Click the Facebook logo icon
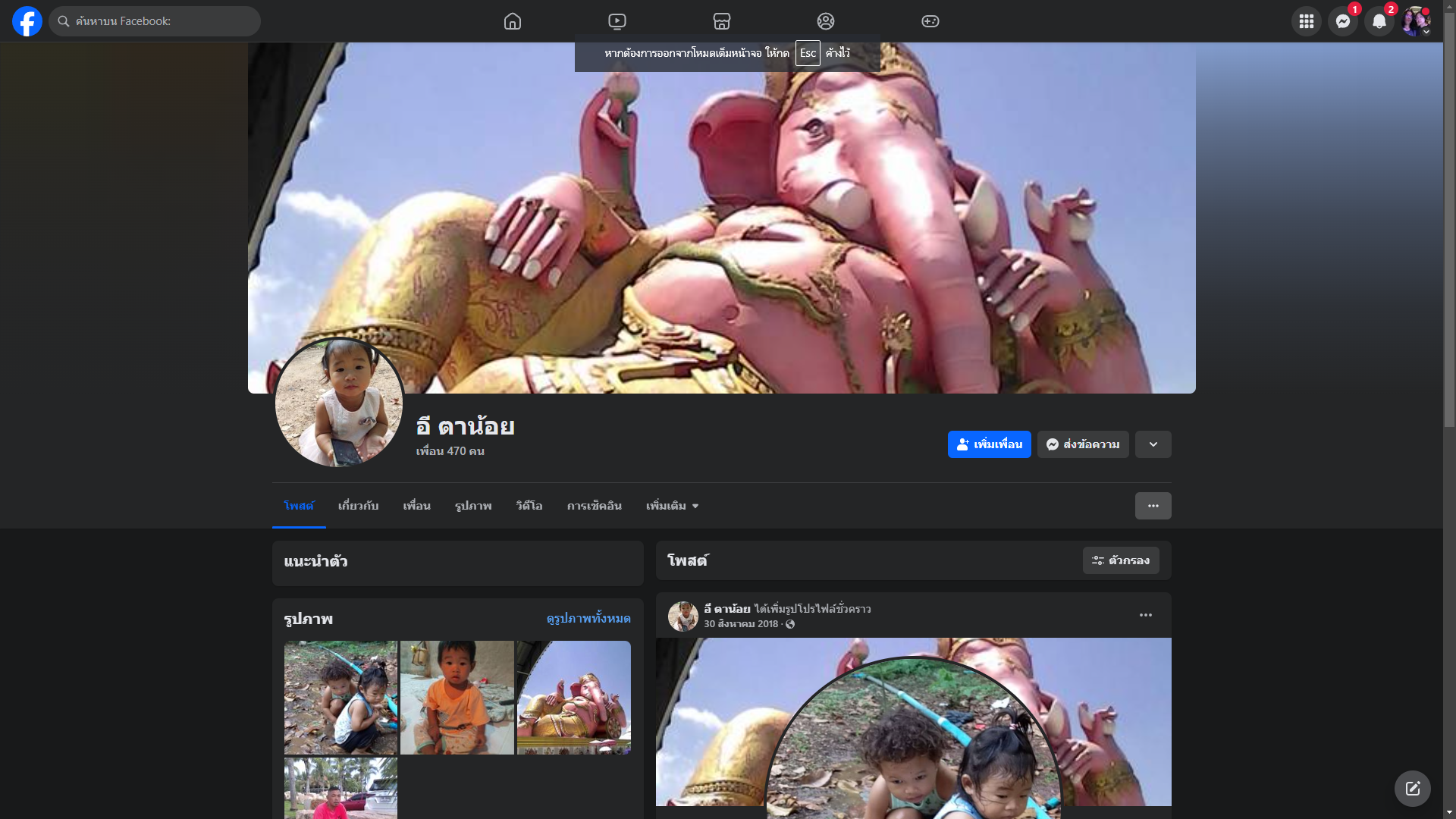This screenshot has width=1456, height=819. tap(27, 21)
